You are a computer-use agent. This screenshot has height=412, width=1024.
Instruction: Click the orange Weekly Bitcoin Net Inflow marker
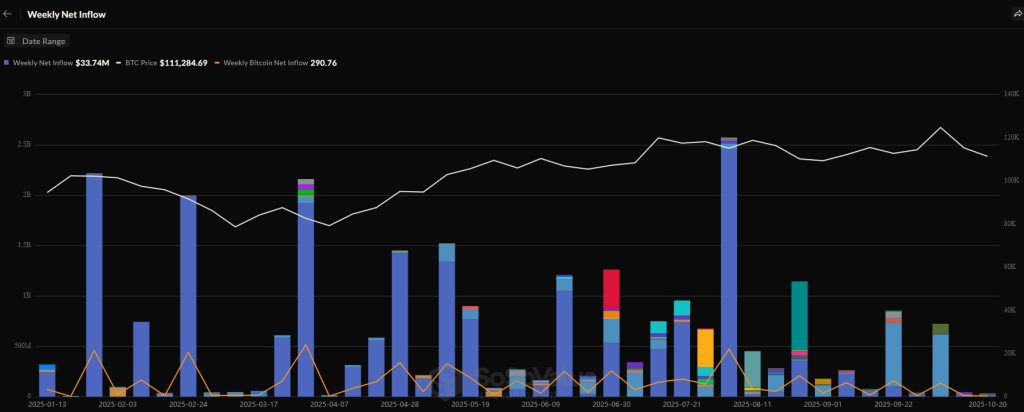216,63
